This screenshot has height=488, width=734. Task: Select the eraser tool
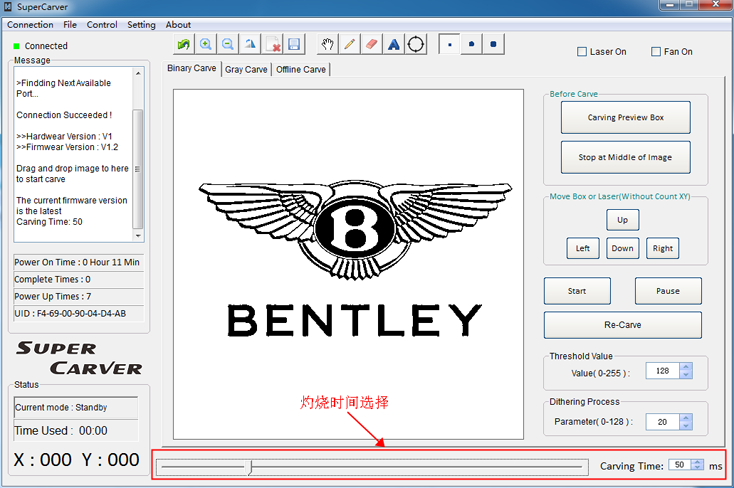click(371, 44)
